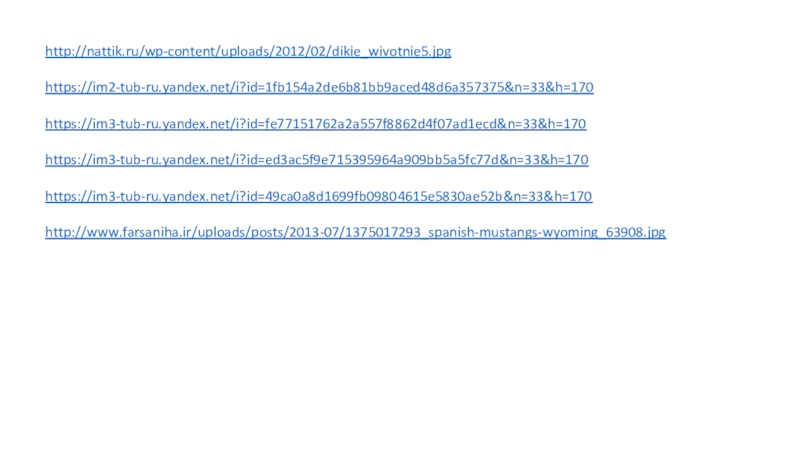Screen dimensions: 800x450
Task: Visit the yandex link ending in 30ae52b&n=33&h=170
Action: pos(319,196)
